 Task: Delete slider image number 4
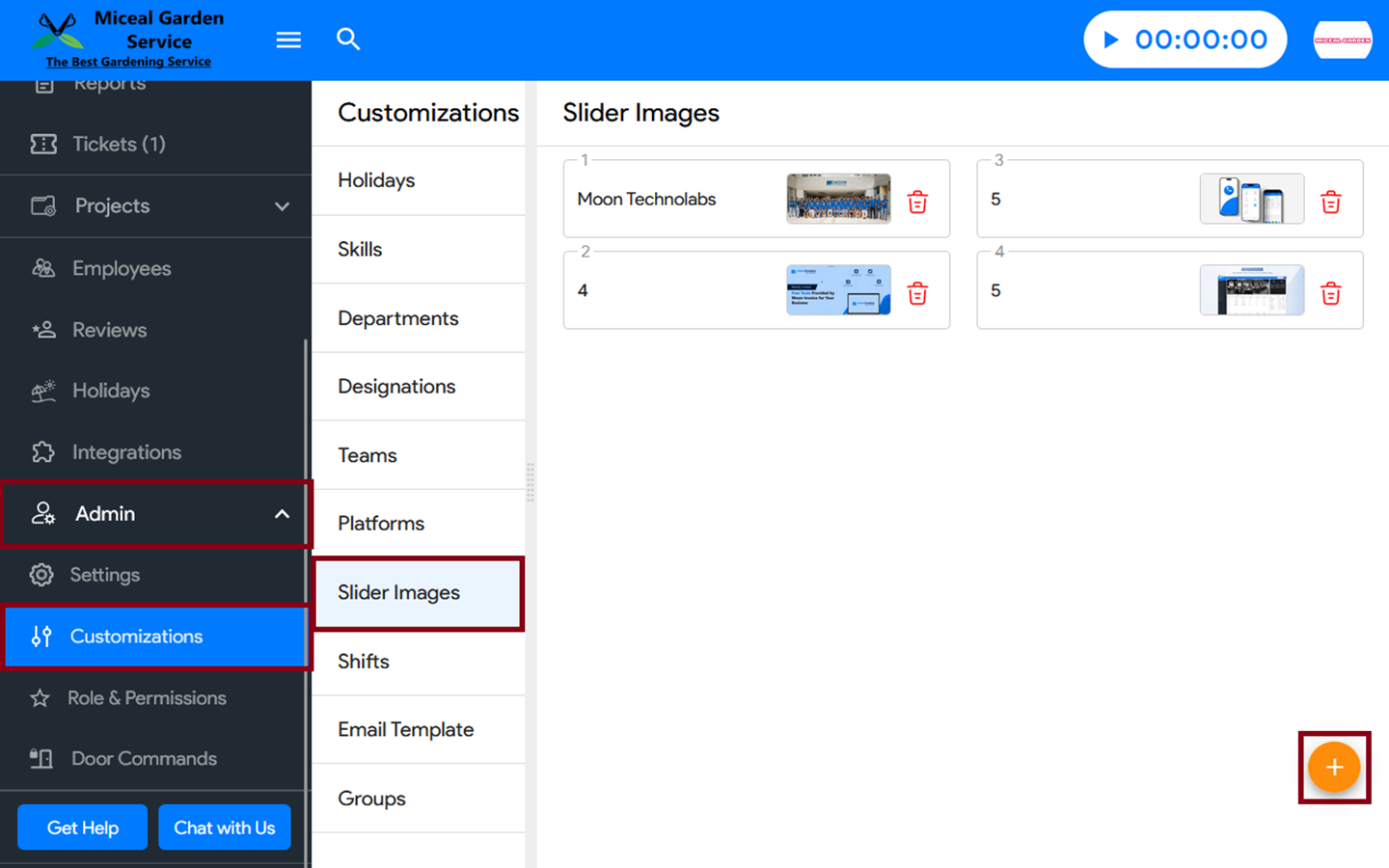(x=1330, y=293)
